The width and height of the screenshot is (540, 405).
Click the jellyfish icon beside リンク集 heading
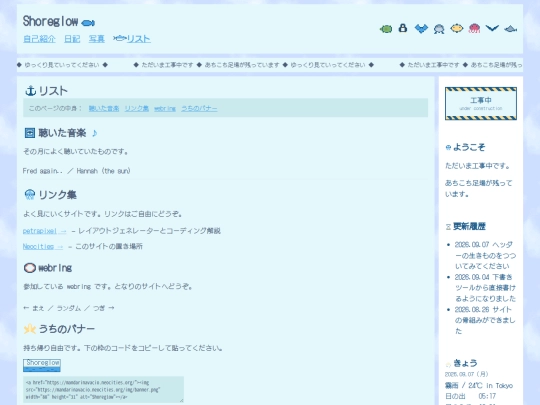tap(30, 195)
